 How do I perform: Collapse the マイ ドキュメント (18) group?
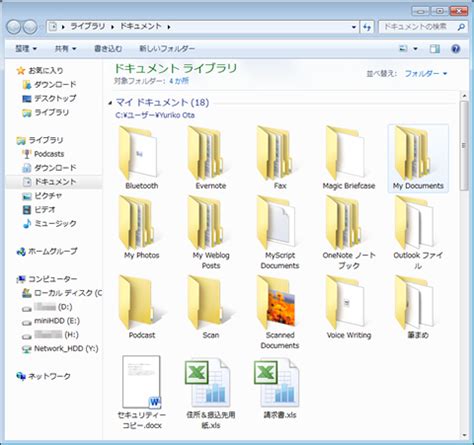click(110, 103)
